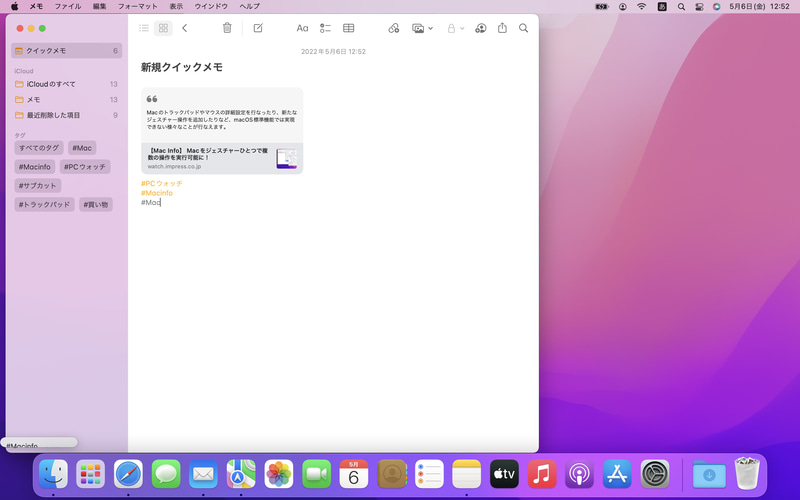The width and height of the screenshot is (800, 500).
Task: Open Apple TV from the Dock
Action: [504, 474]
